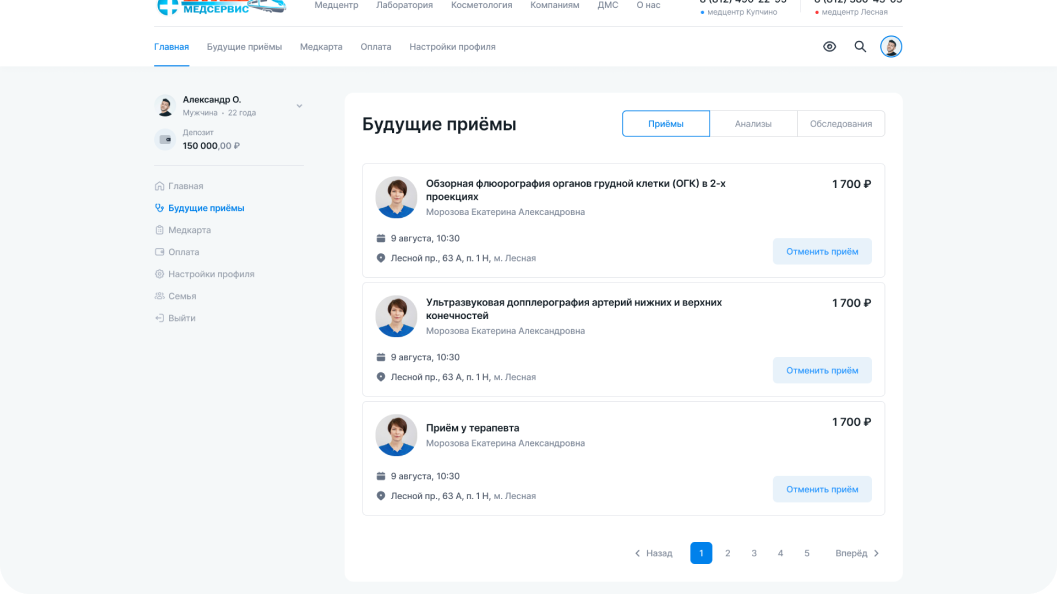Open the Косметология menu item
The width and height of the screenshot is (1057, 594).
pyautogui.click(x=481, y=5)
